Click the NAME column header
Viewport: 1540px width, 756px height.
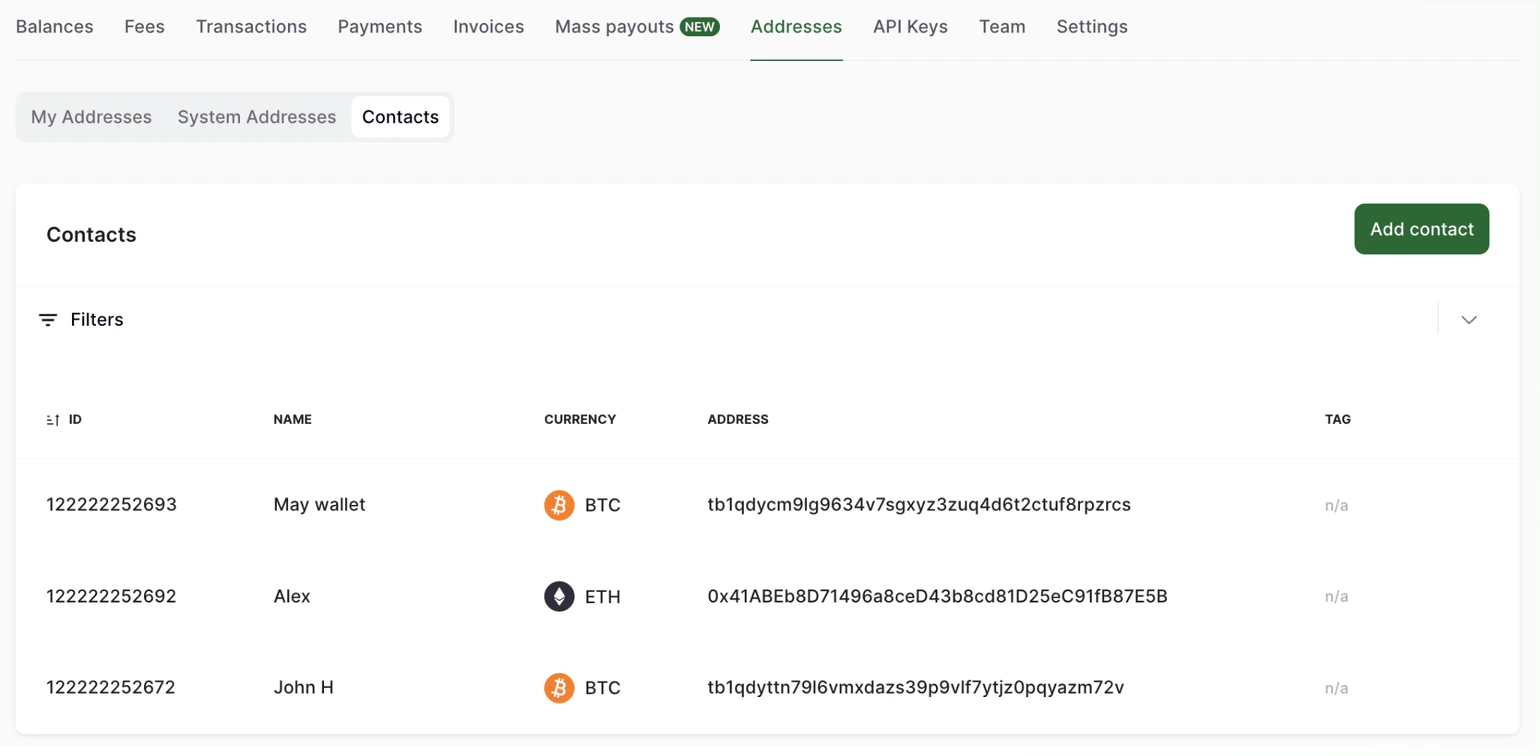point(293,420)
